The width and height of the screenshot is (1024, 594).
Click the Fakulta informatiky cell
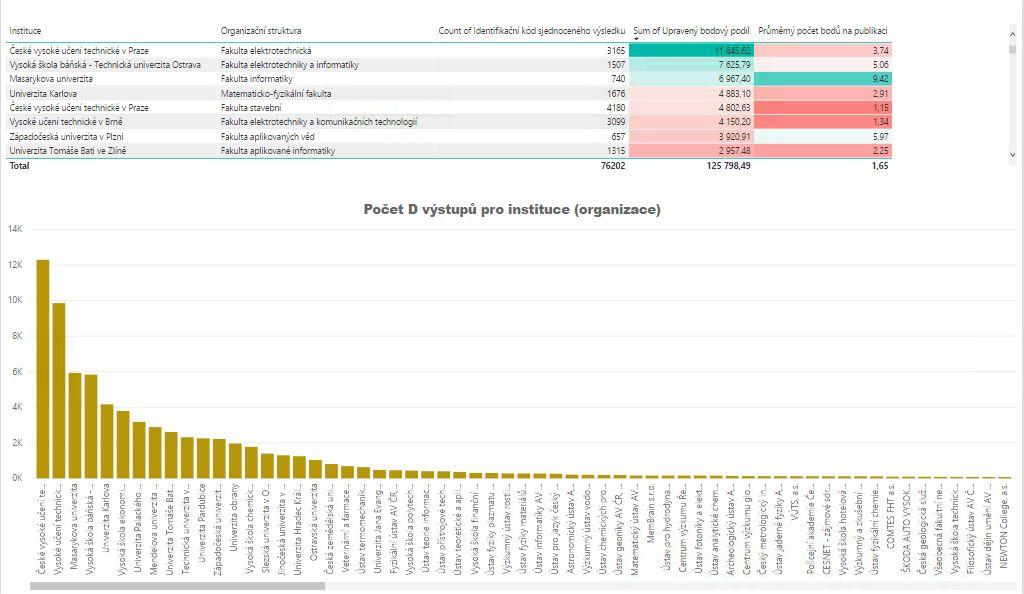click(257, 79)
